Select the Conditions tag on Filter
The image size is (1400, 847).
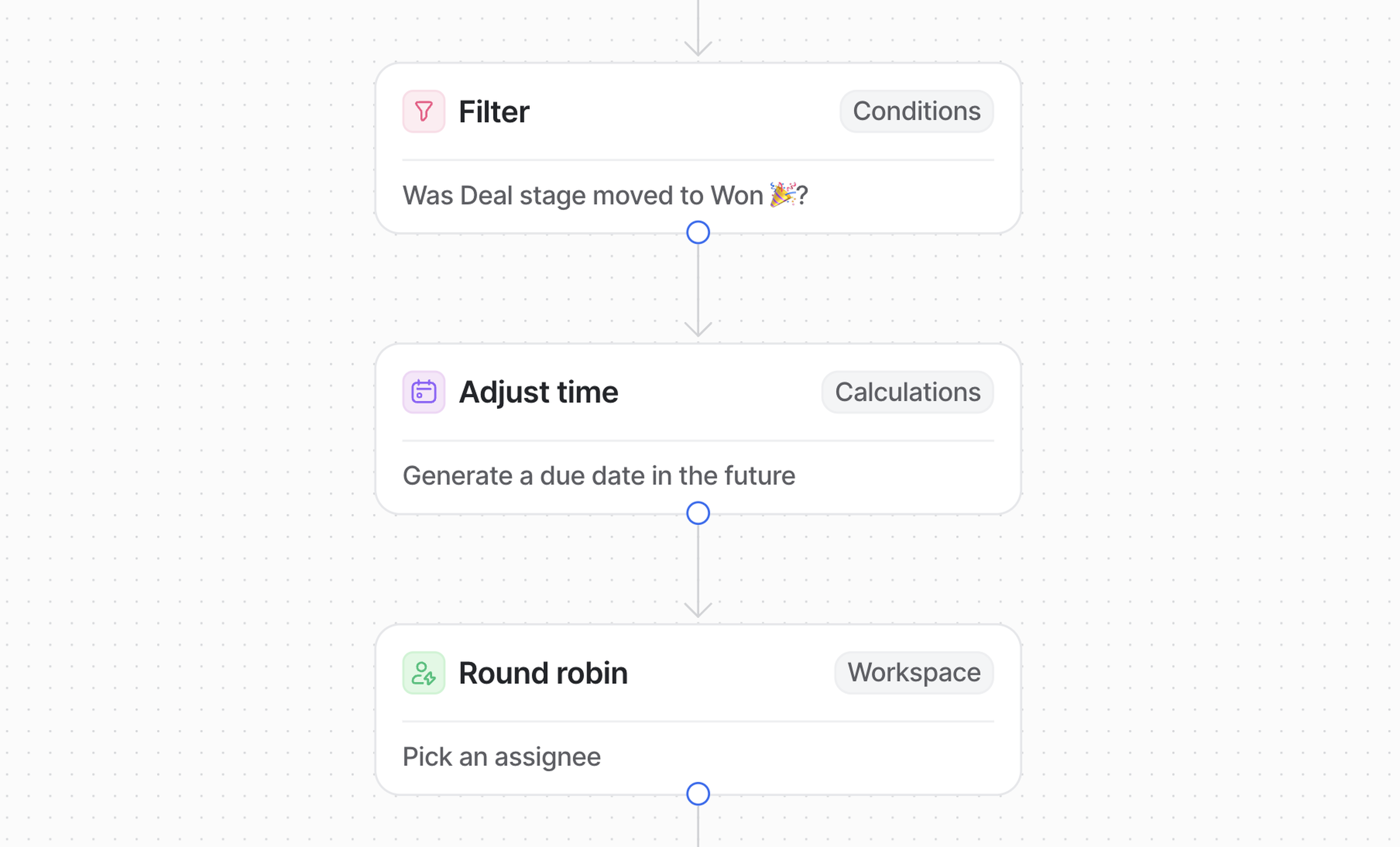click(916, 112)
